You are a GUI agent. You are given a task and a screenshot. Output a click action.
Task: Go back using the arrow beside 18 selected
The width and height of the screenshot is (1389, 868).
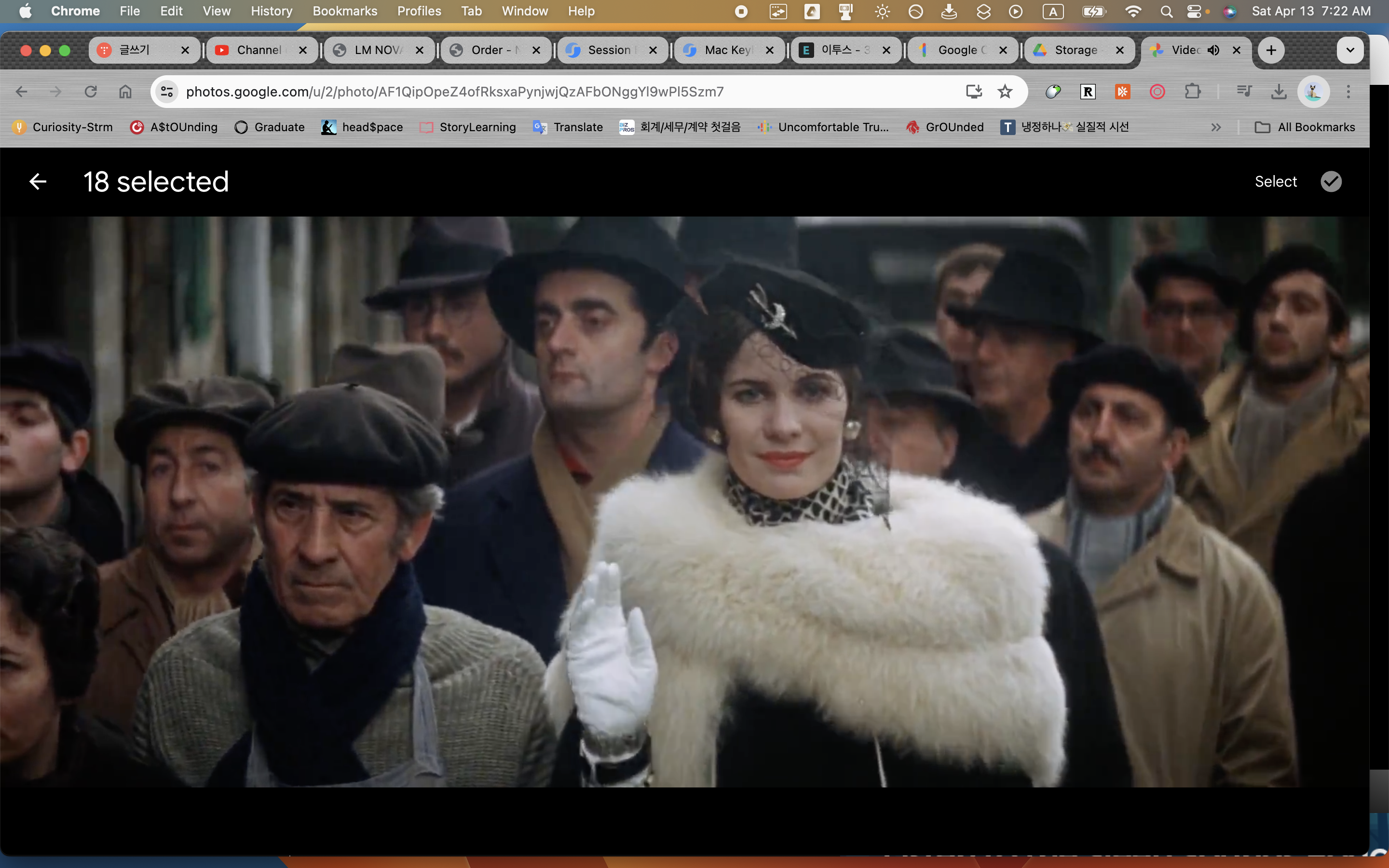38,181
